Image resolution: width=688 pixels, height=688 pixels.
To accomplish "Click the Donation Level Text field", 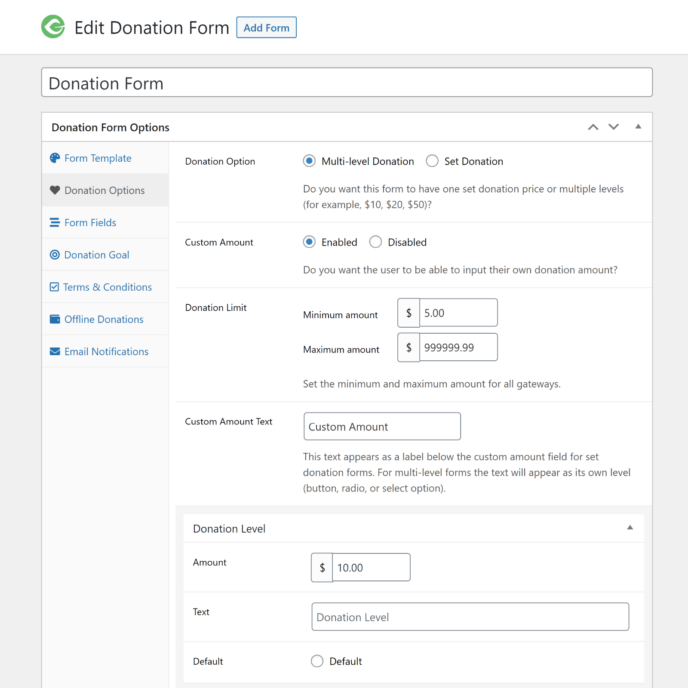I will coord(470,617).
